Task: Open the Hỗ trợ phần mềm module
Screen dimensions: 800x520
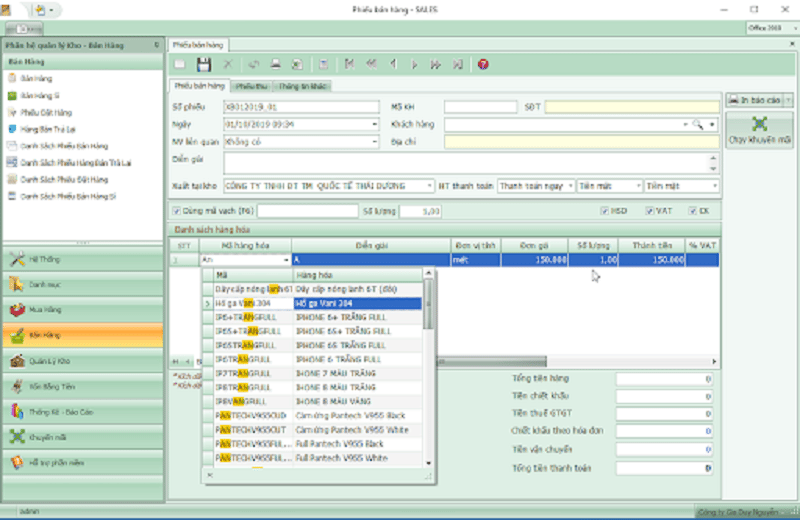Action: click(83, 462)
